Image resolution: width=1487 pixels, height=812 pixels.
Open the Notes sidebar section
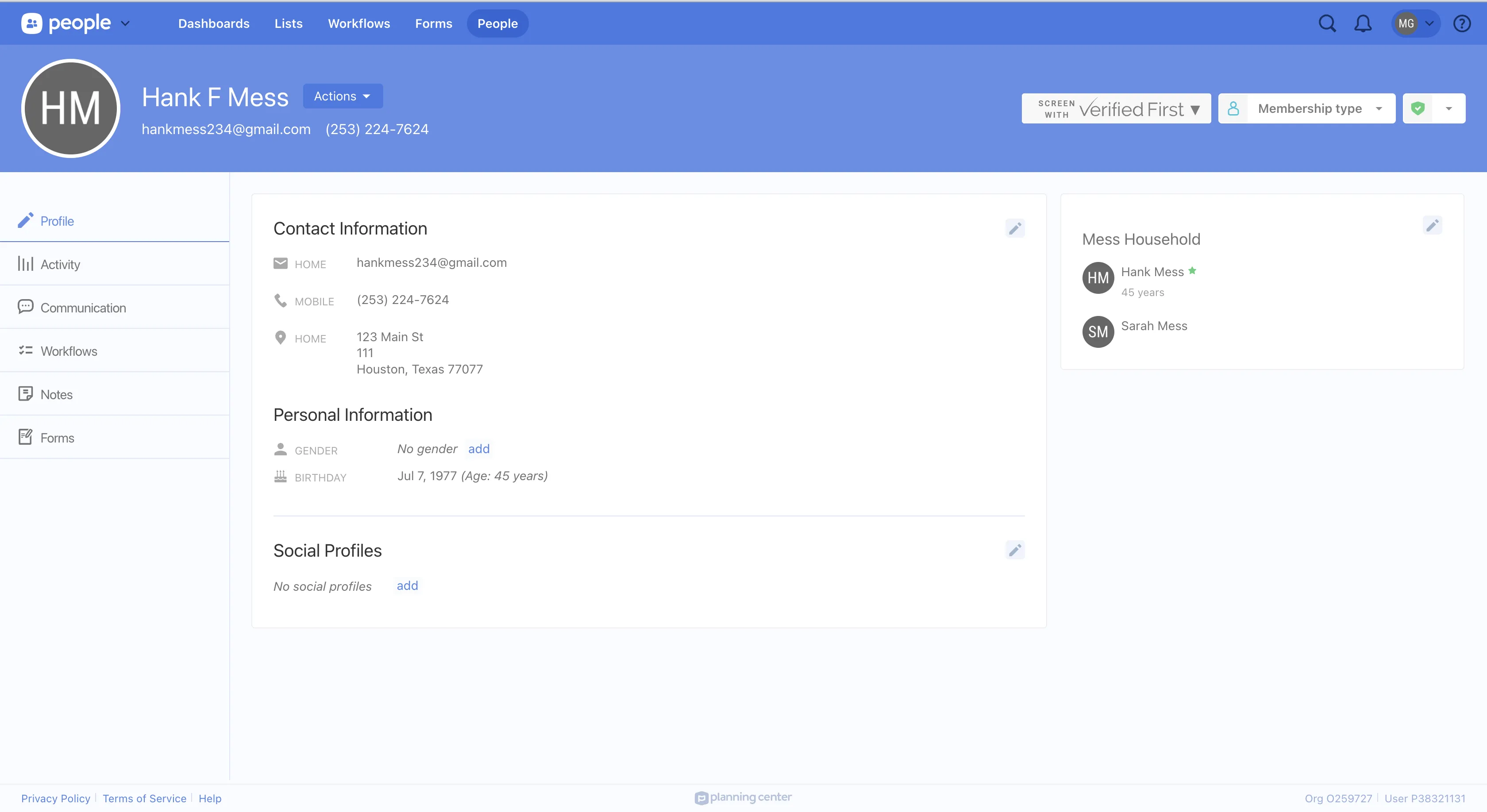57,393
